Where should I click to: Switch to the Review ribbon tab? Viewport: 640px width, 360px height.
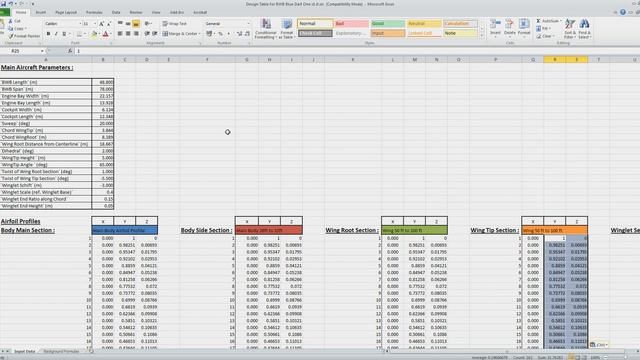136,12
